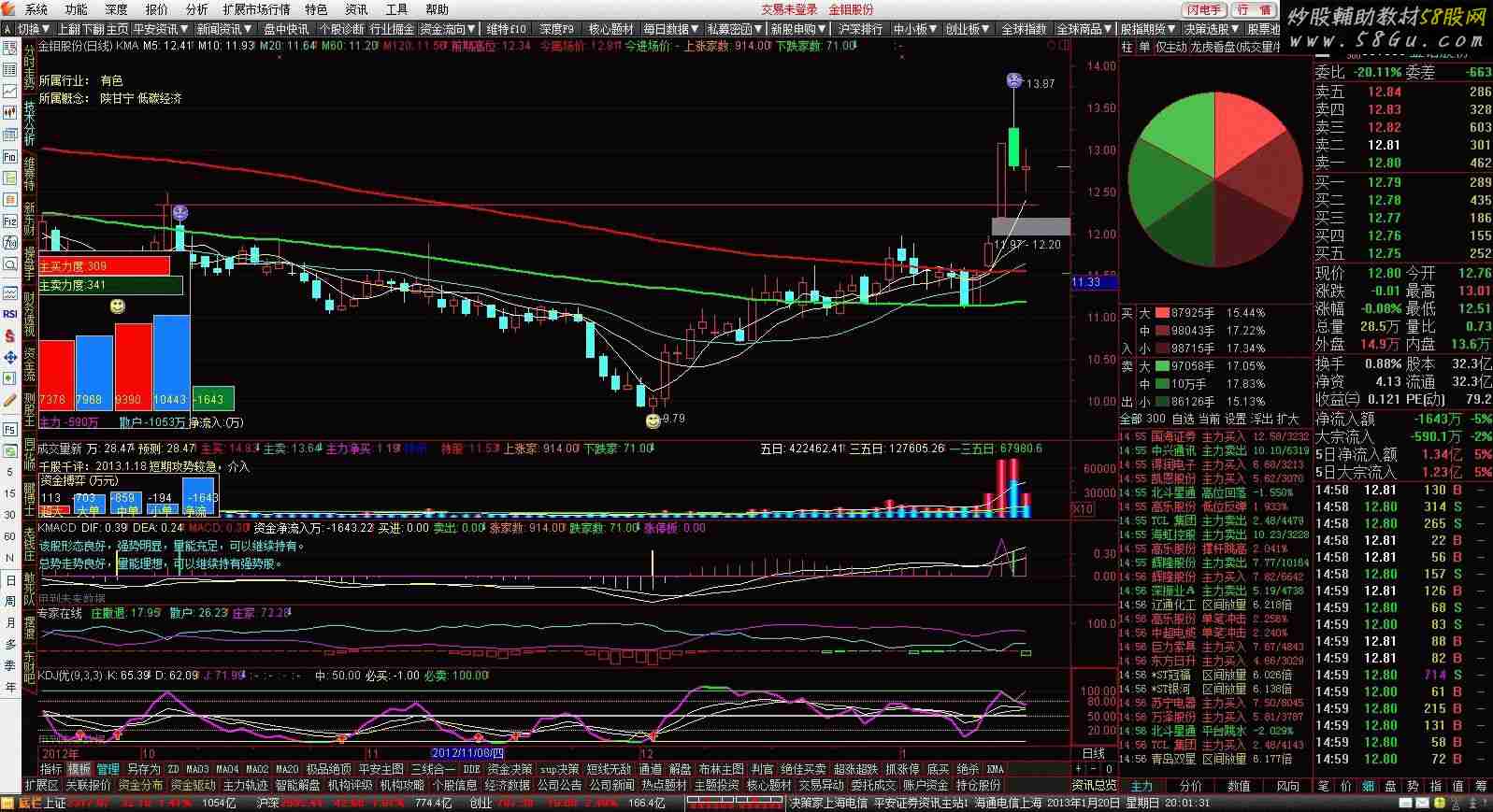Open the 扩展市场行情 menu
The image size is (1493, 812).
257,9
